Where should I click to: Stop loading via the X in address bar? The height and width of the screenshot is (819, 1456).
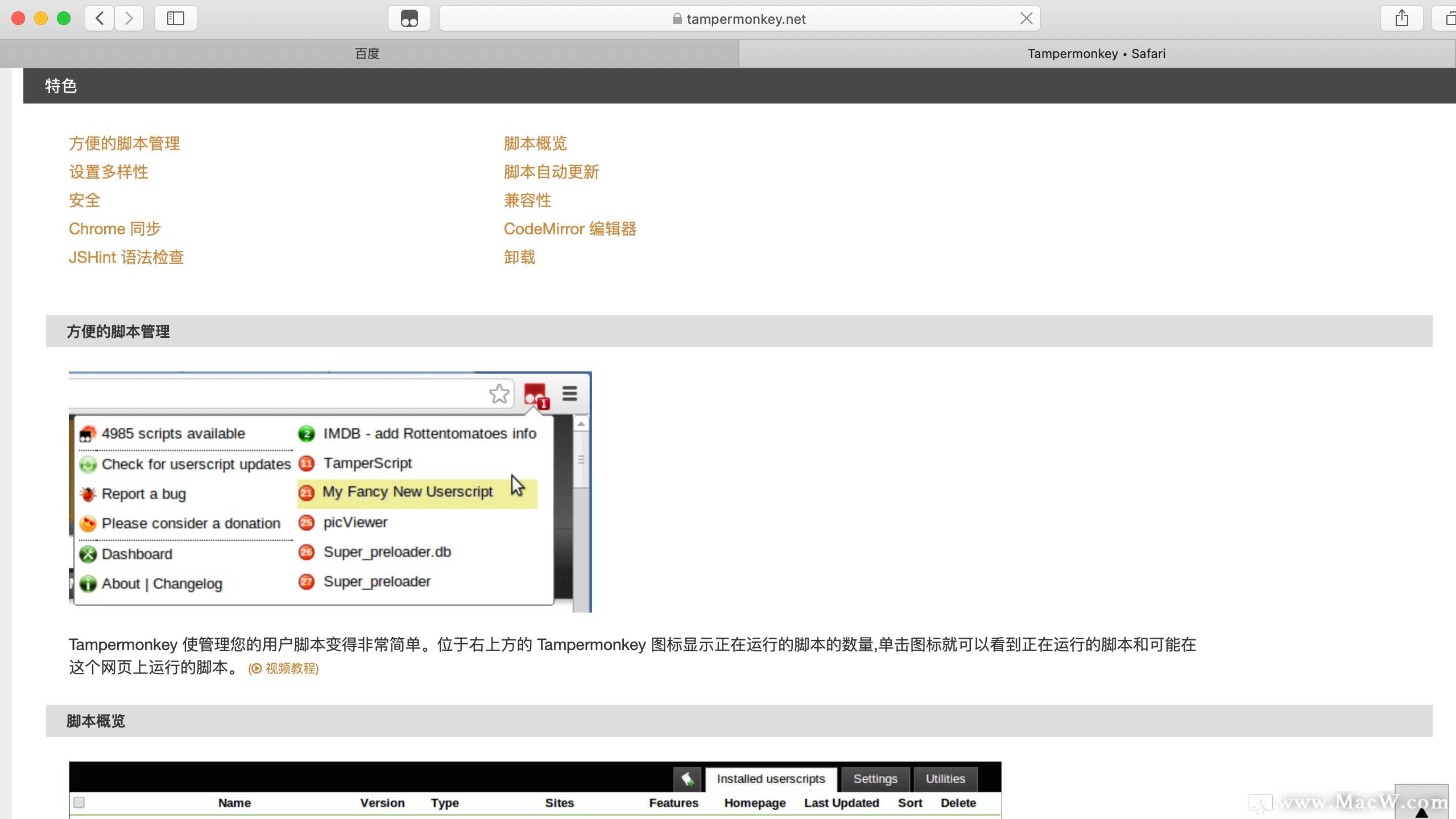1026,18
